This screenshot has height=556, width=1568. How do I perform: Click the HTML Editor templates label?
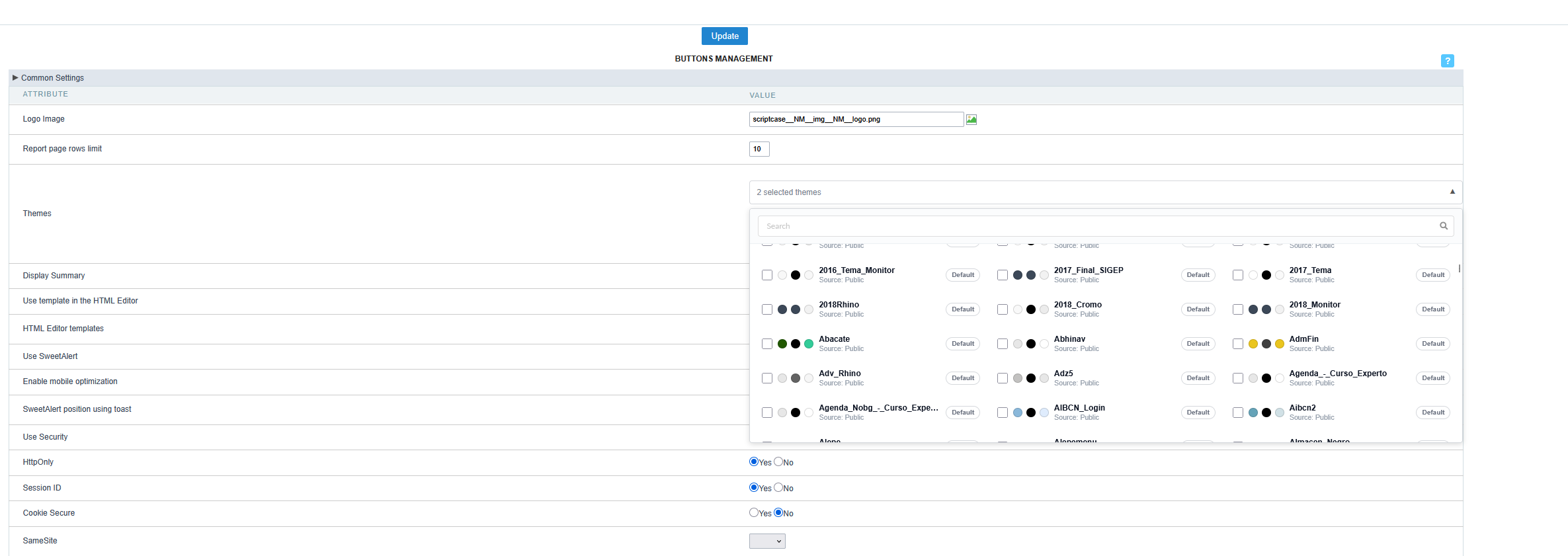pyautogui.click(x=63, y=329)
